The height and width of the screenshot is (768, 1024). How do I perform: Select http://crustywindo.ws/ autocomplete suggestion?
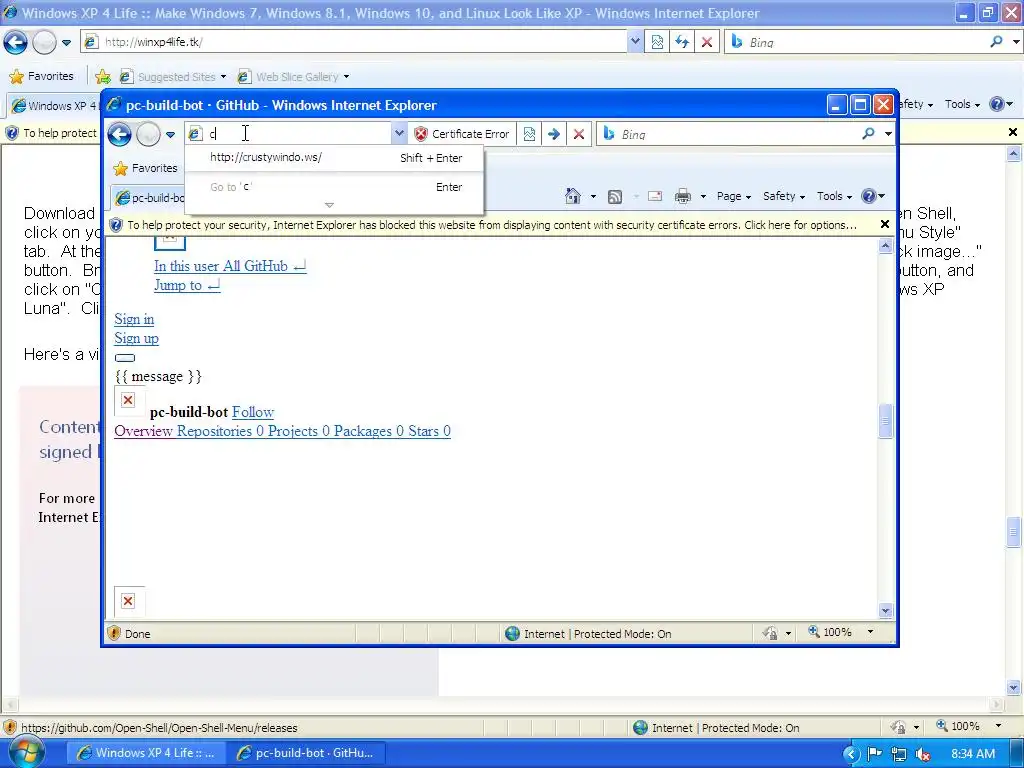334,157
